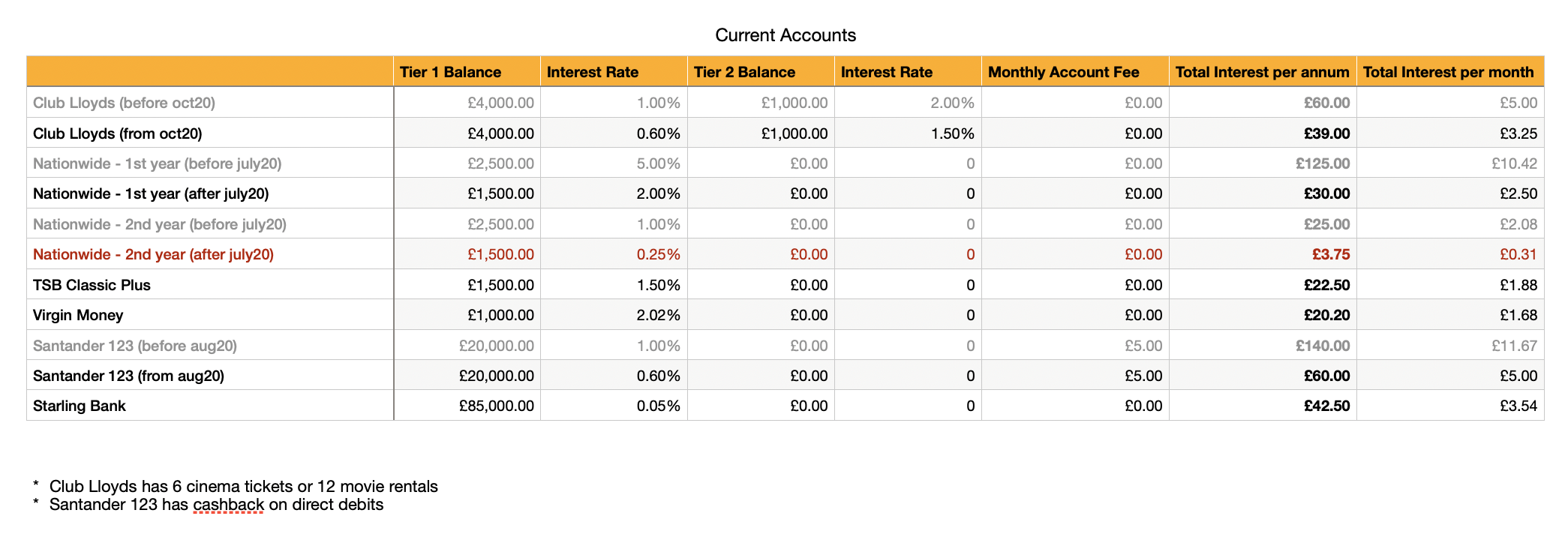Select the TSB Classic Plus row label
Viewport: 1568px width, 540px height.
point(92,285)
